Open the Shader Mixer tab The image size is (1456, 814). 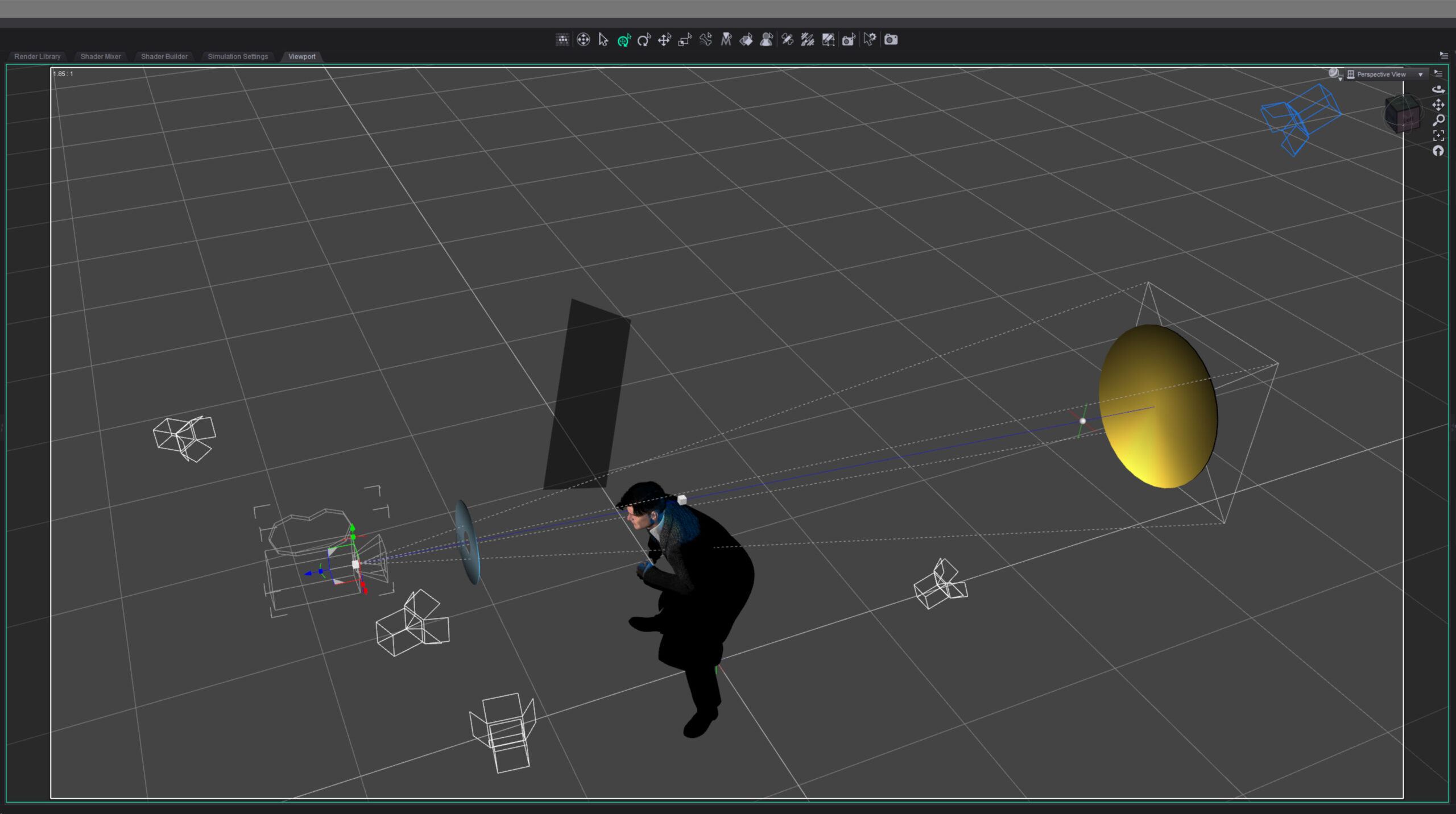pos(101,57)
